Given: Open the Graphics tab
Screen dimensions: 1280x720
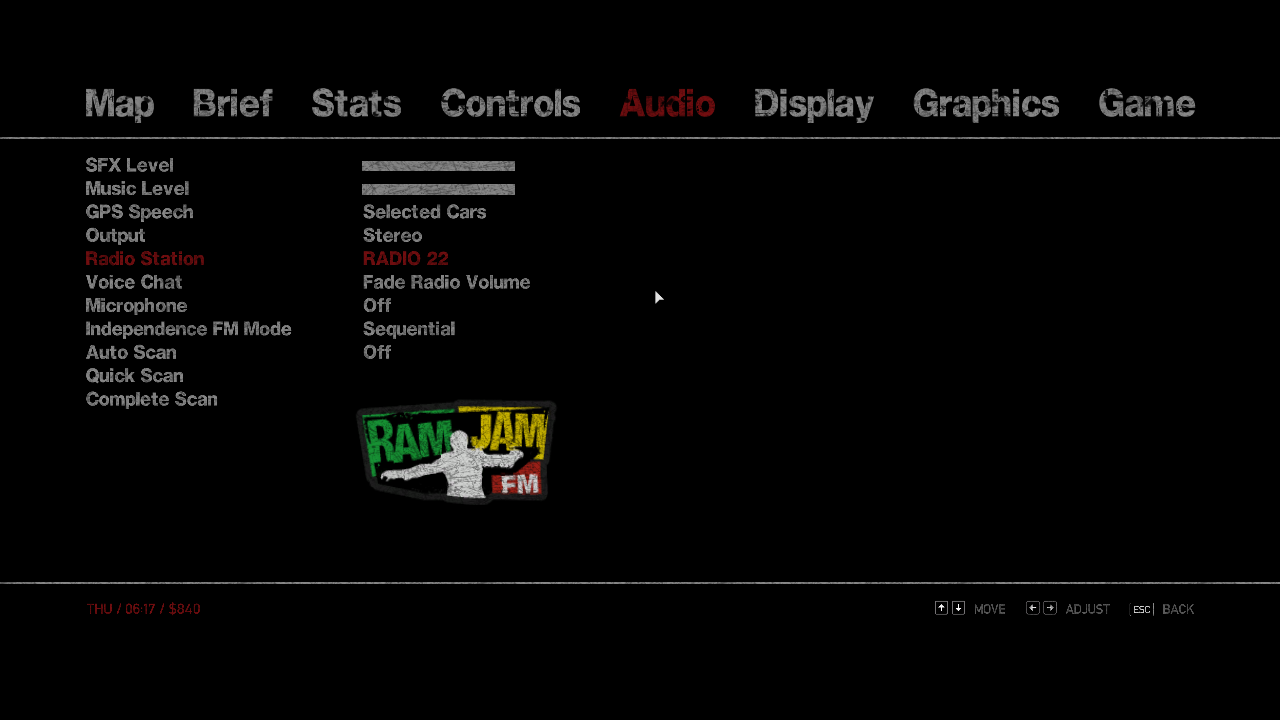Looking at the screenshot, I should (x=986, y=105).
